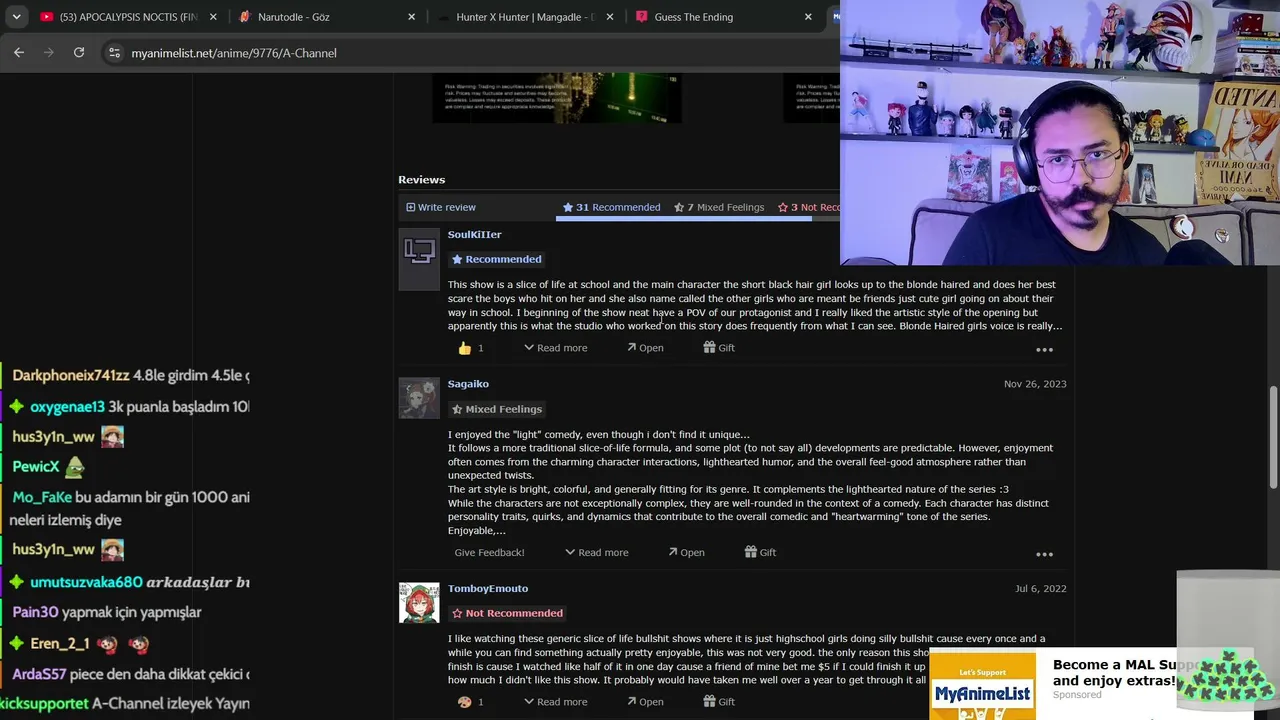The width and height of the screenshot is (1280, 720).
Task: Open Sagaiko's user profile link
Action: tap(468, 384)
